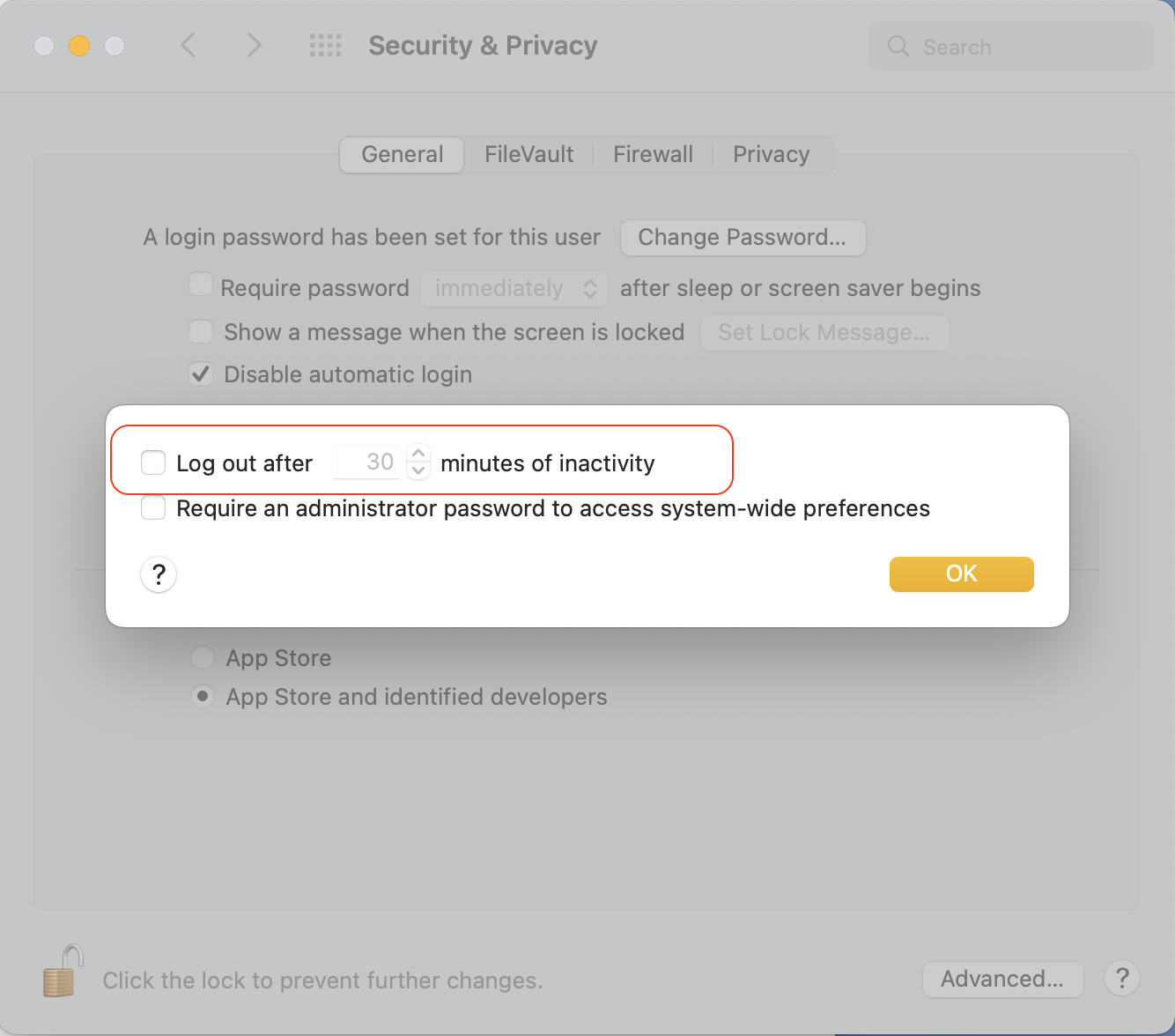Increase inactivity minutes with up stepper

tap(418, 454)
